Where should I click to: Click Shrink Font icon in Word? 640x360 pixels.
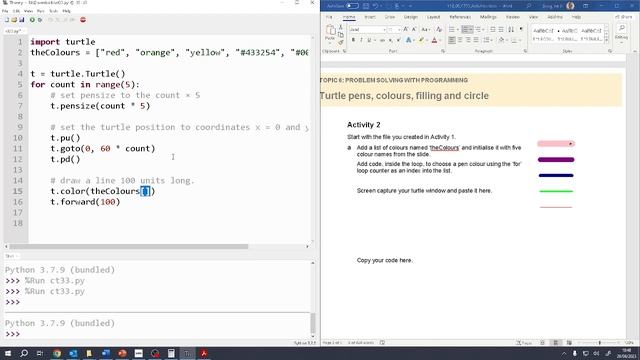(x=414, y=29)
